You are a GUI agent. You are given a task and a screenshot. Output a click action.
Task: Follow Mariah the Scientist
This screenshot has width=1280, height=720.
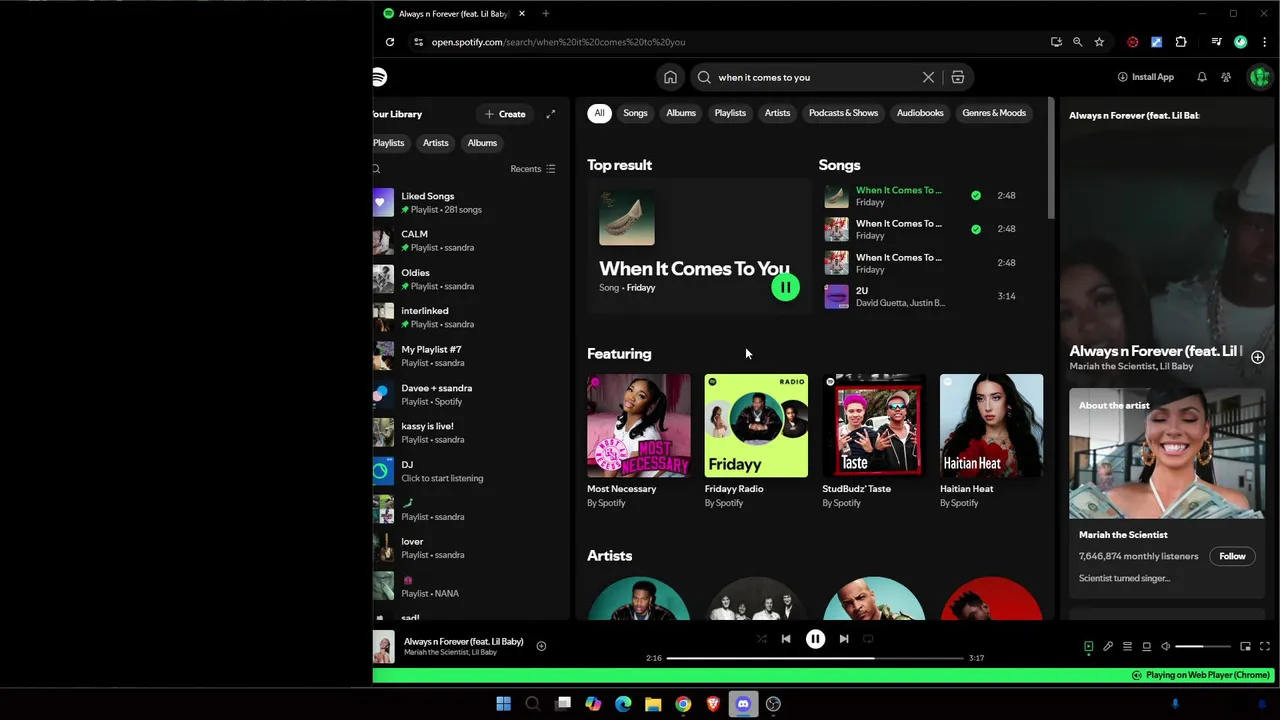pos(1232,556)
